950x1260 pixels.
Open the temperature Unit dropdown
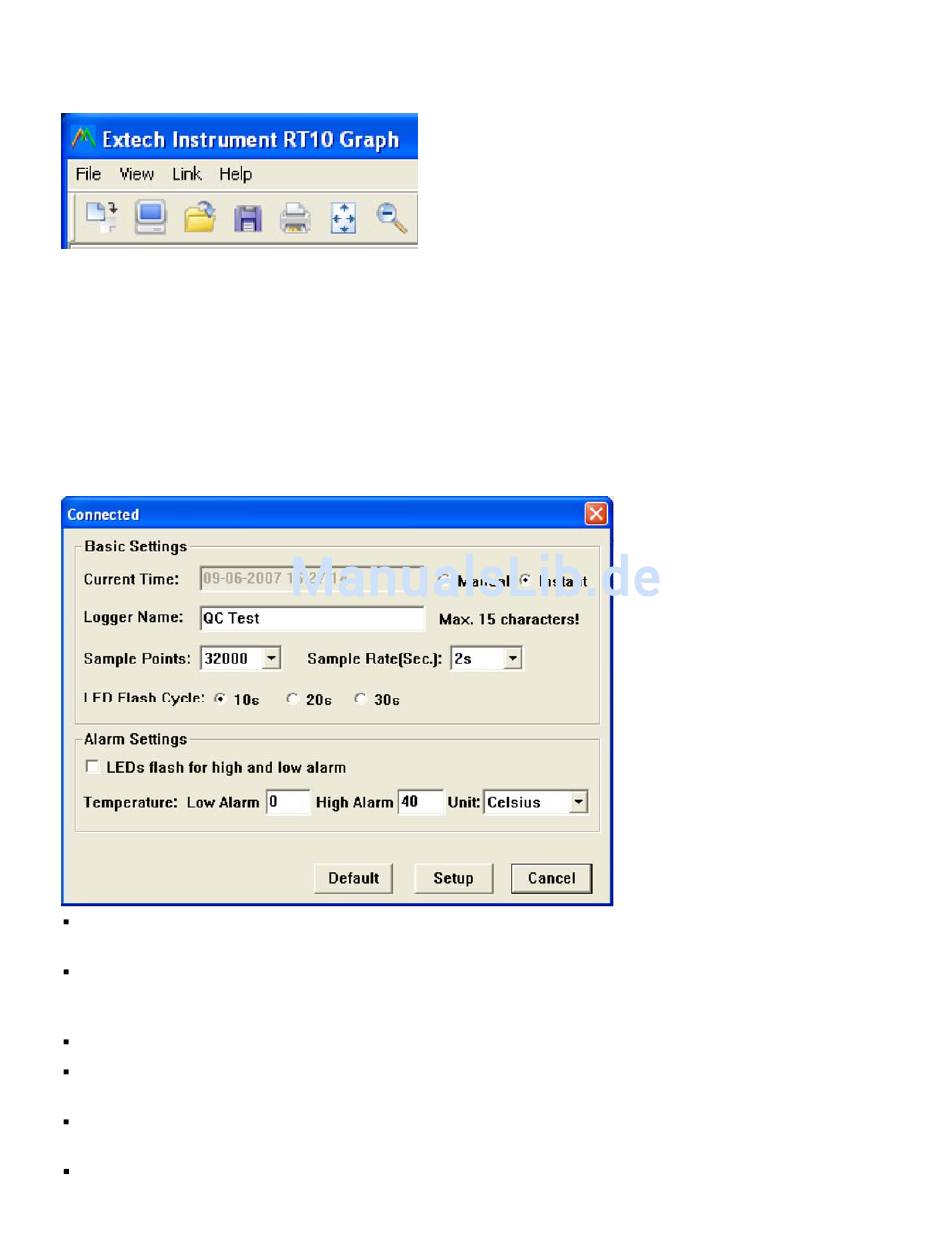coord(577,802)
